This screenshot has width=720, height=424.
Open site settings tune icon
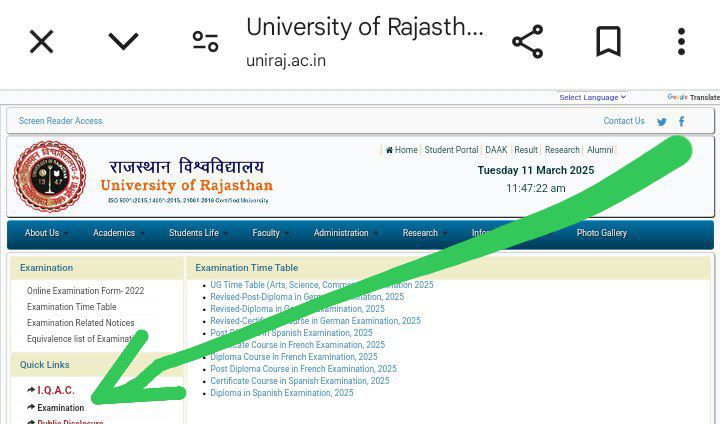(205, 42)
